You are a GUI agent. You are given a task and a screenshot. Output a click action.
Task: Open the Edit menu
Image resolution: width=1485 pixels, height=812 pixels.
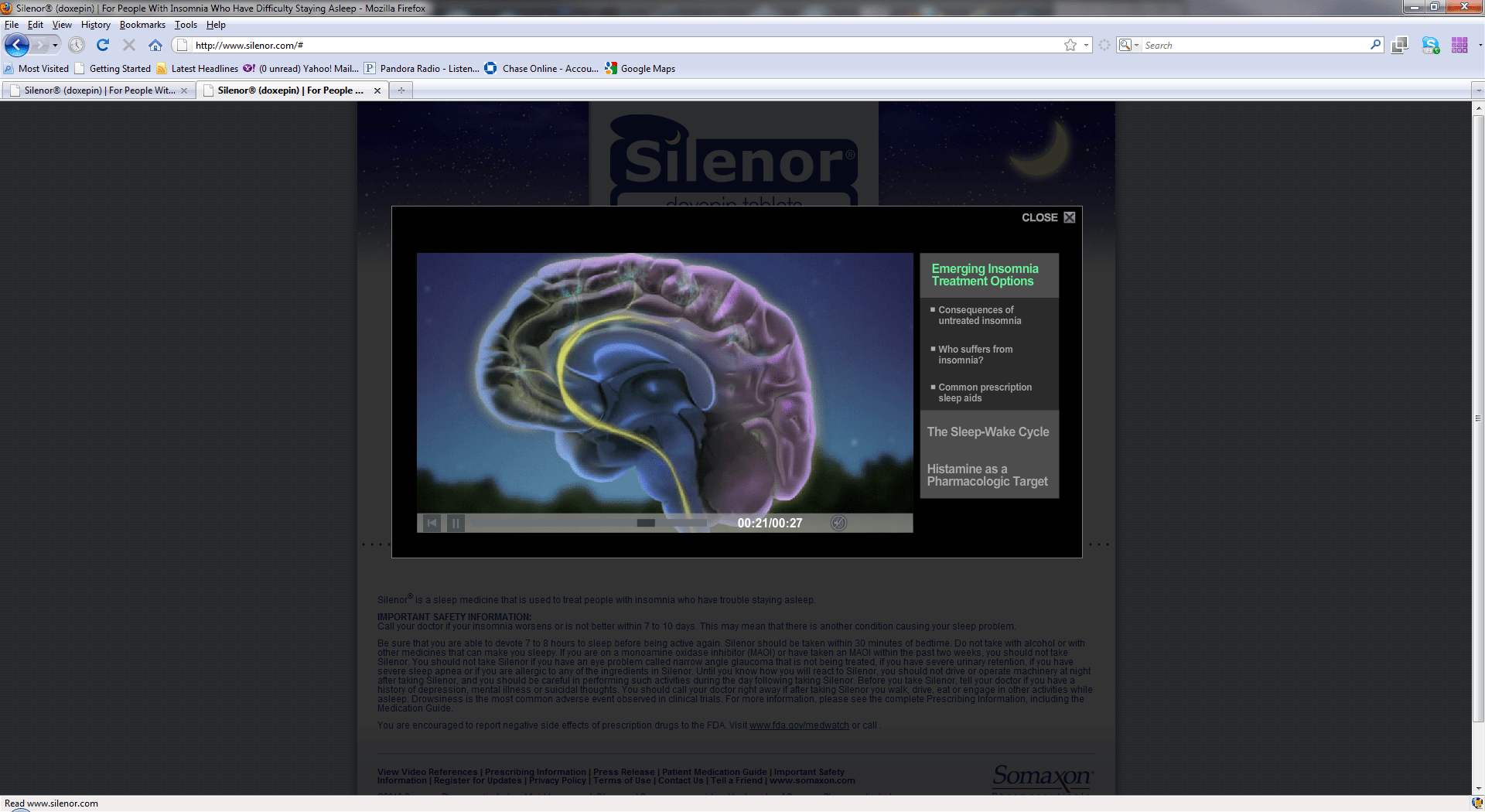click(36, 25)
